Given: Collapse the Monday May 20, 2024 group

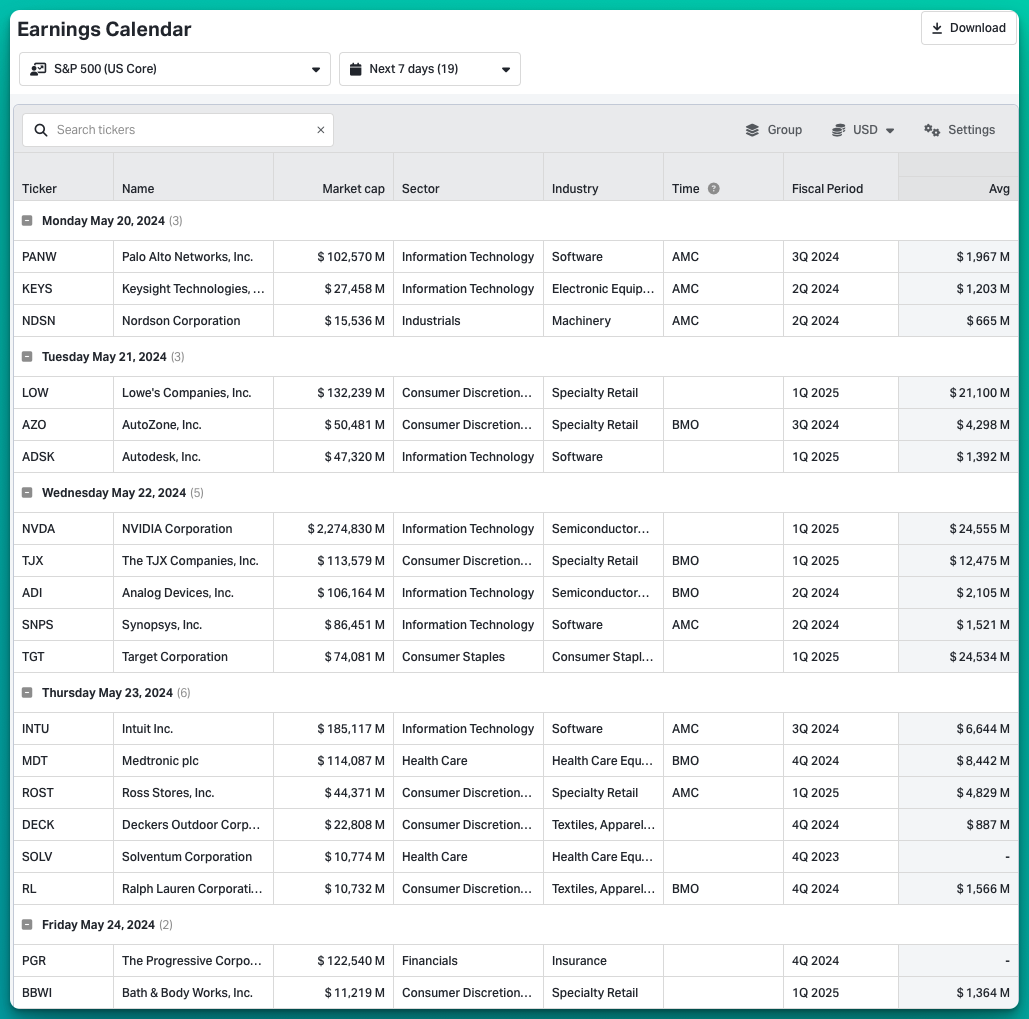Looking at the screenshot, I should coord(27,220).
